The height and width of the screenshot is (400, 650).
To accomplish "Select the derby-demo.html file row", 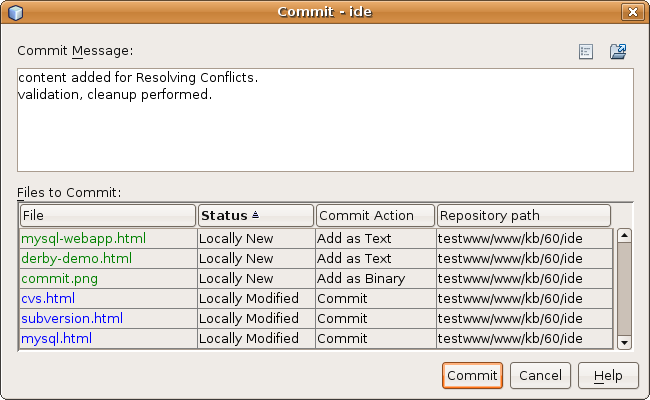I will (76, 259).
